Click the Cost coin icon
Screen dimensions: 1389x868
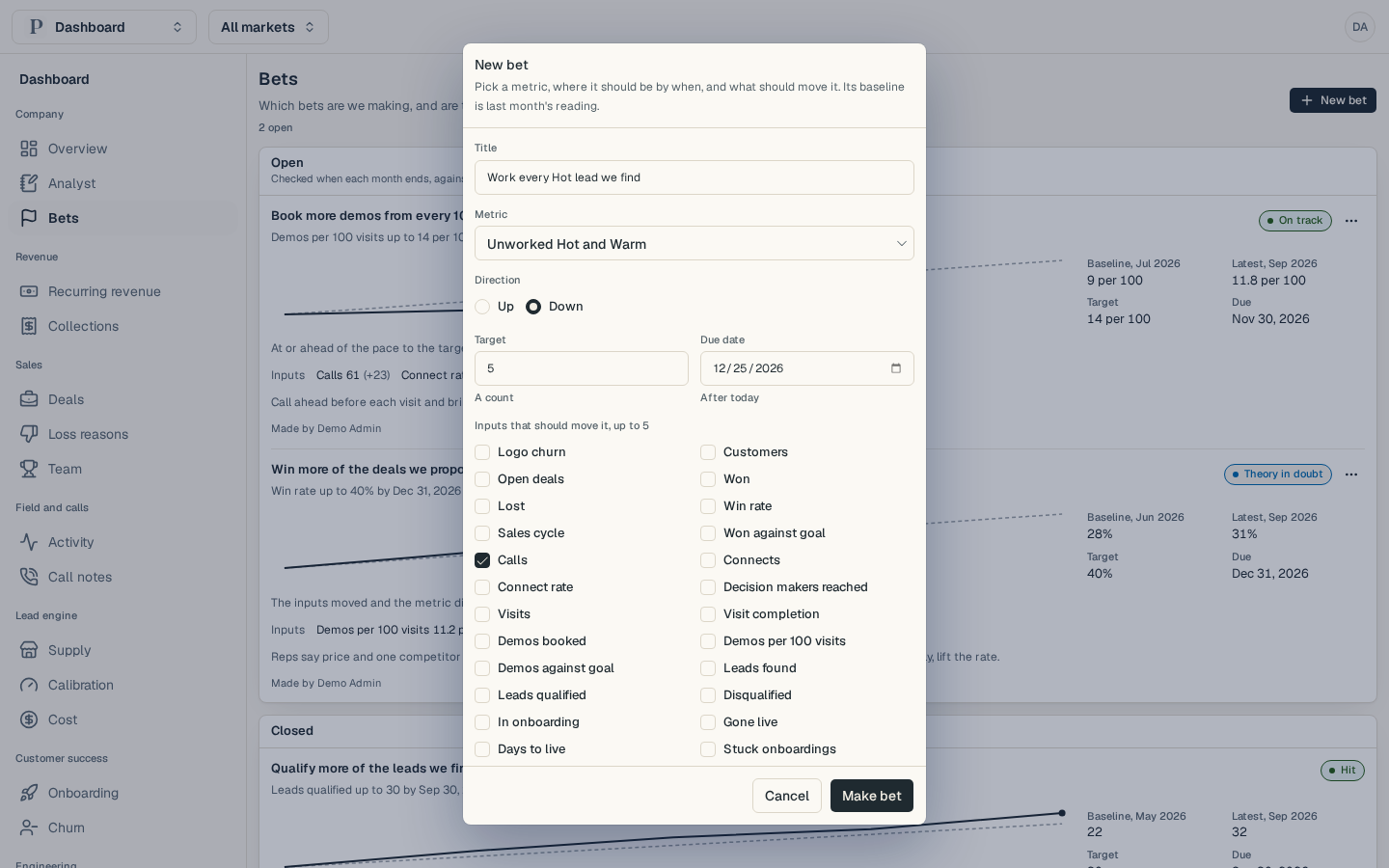pyautogui.click(x=29, y=719)
